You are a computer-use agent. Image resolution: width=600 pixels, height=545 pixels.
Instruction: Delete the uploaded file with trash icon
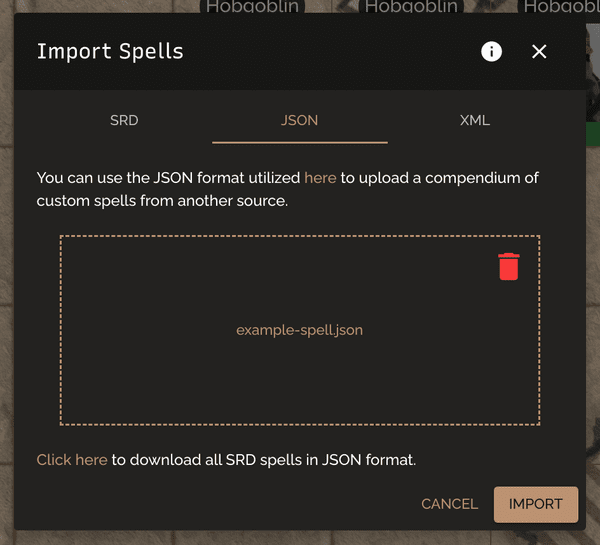pyautogui.click(x=509, y=266)
